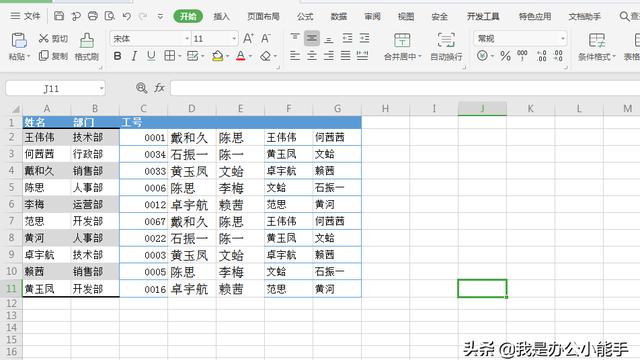Image resolution: width=640 pixels, height=360 pixels.
Task: Select cell containing 0034
Action: pyautogui.click(x=144, y=154)
